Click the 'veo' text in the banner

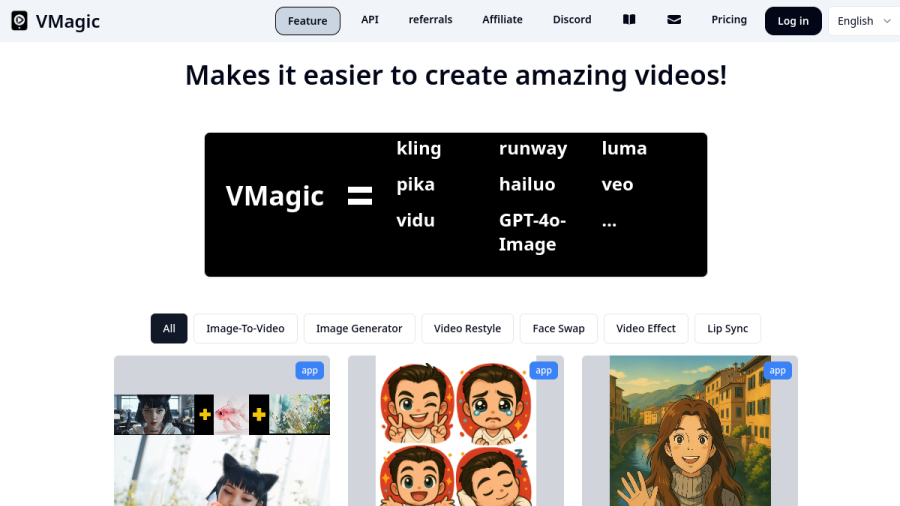click(618, 185)
